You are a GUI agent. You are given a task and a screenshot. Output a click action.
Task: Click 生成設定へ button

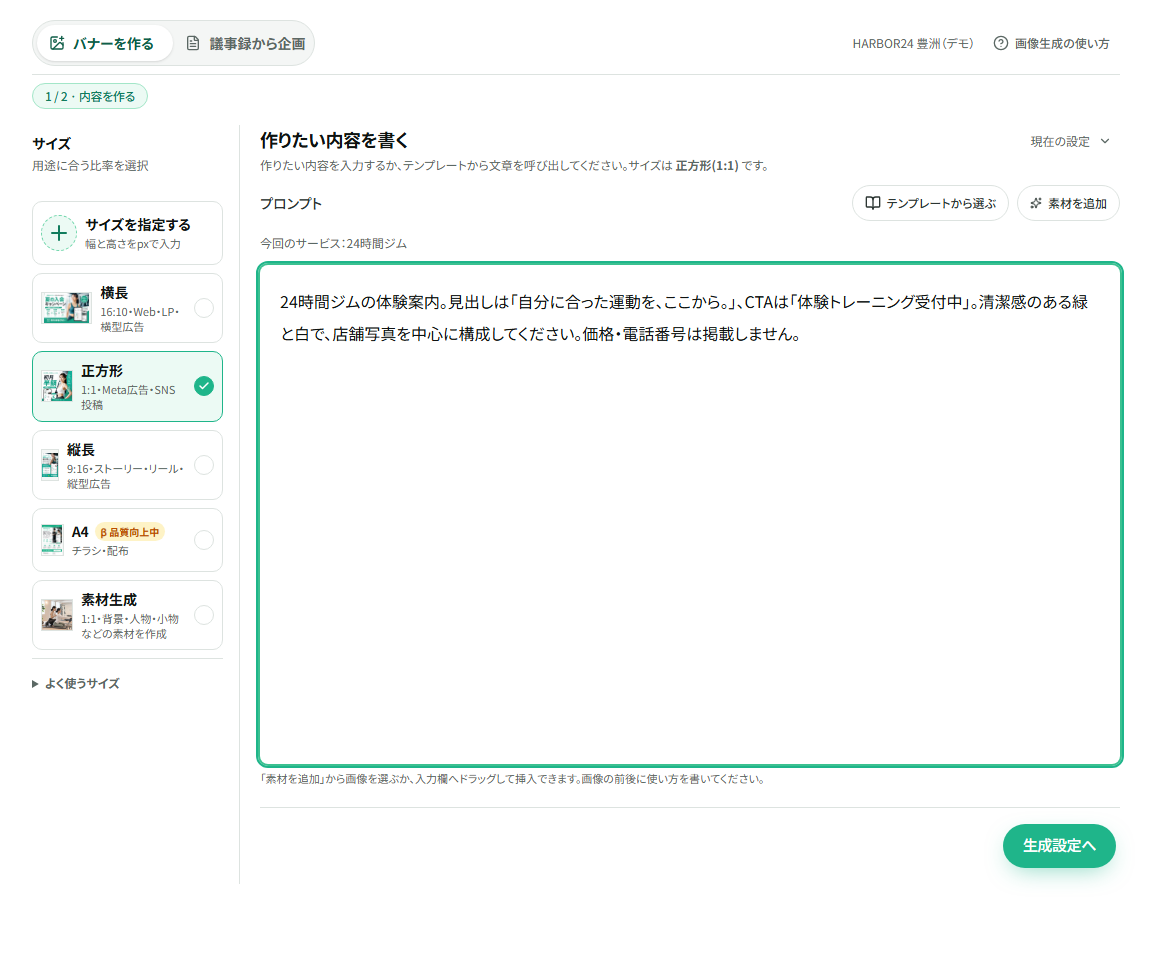pos(1059,845)
